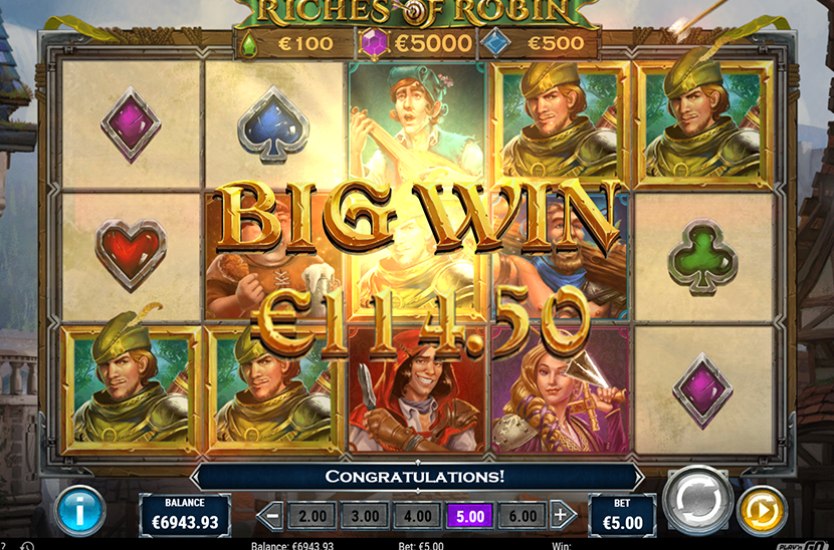Click the maid Marian symbol with axe
The width and height of the screenshot is (834, 550).
coord(560,391)
